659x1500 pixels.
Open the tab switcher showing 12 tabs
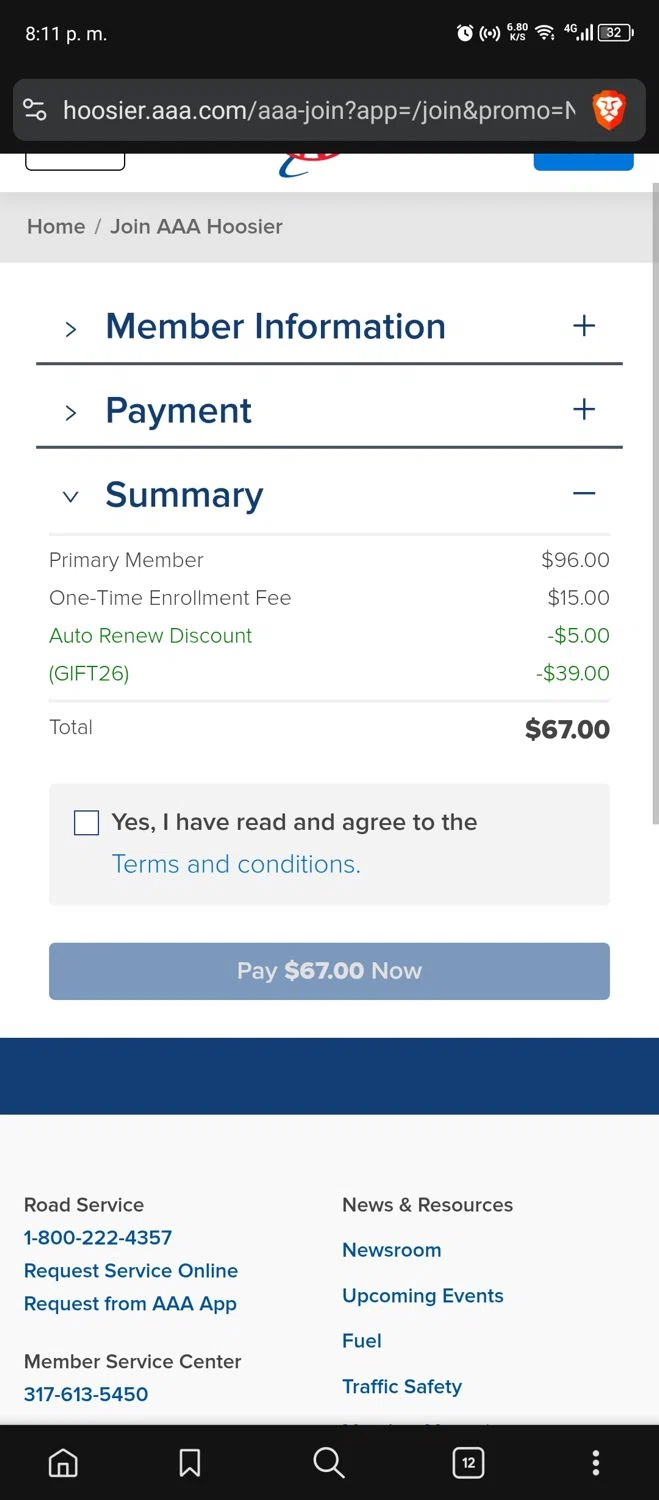tap(468, 1463)
